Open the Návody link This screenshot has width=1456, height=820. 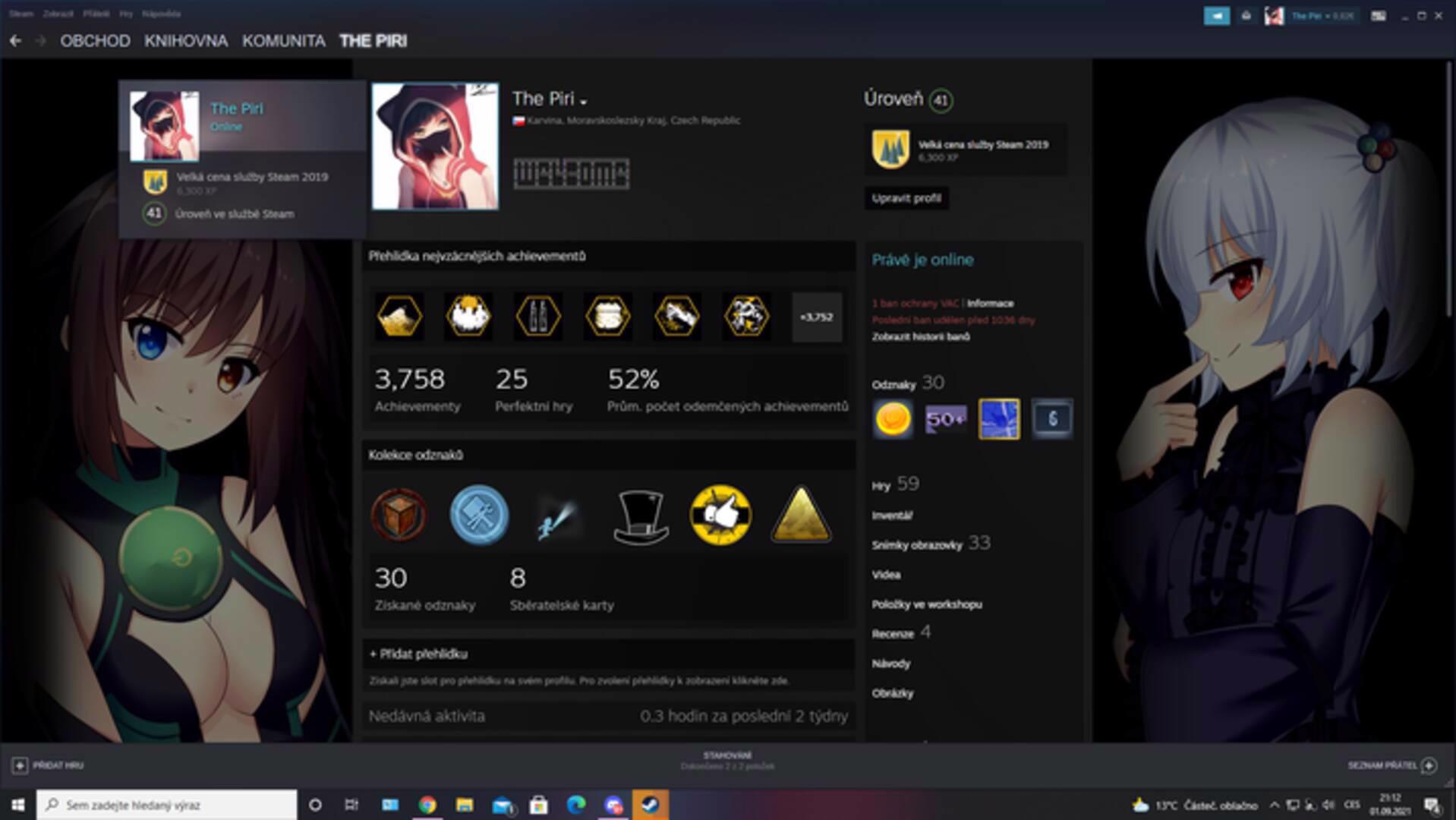pyautogui.click(x=890, y=664)
